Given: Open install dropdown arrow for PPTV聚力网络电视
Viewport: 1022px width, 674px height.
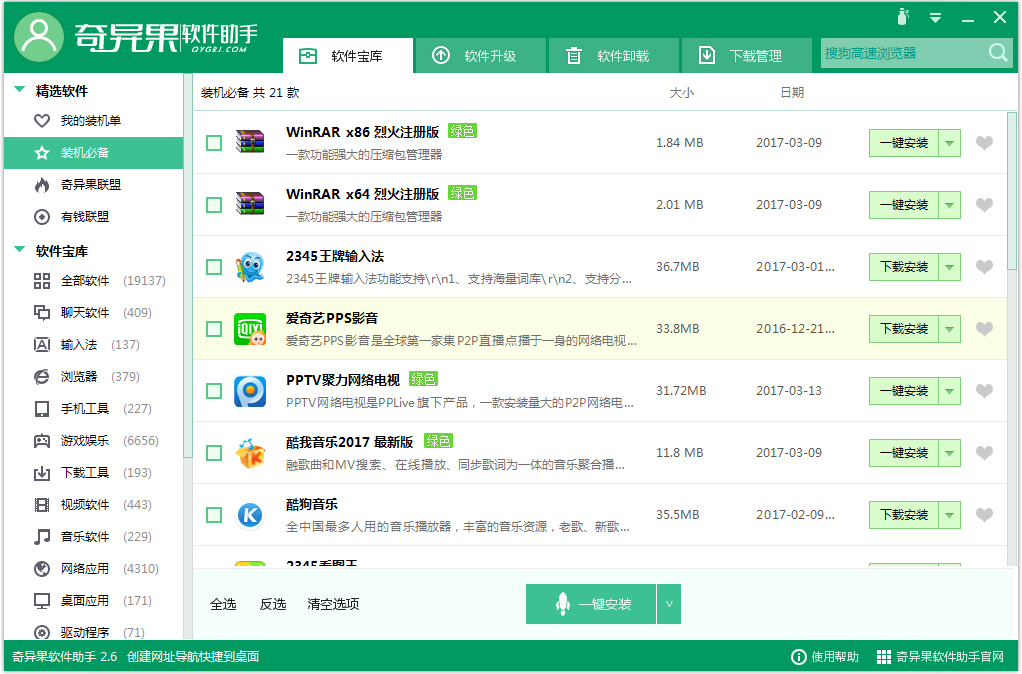Looking at the screenshot, I should pyautogui.click(x=950, y=390).
